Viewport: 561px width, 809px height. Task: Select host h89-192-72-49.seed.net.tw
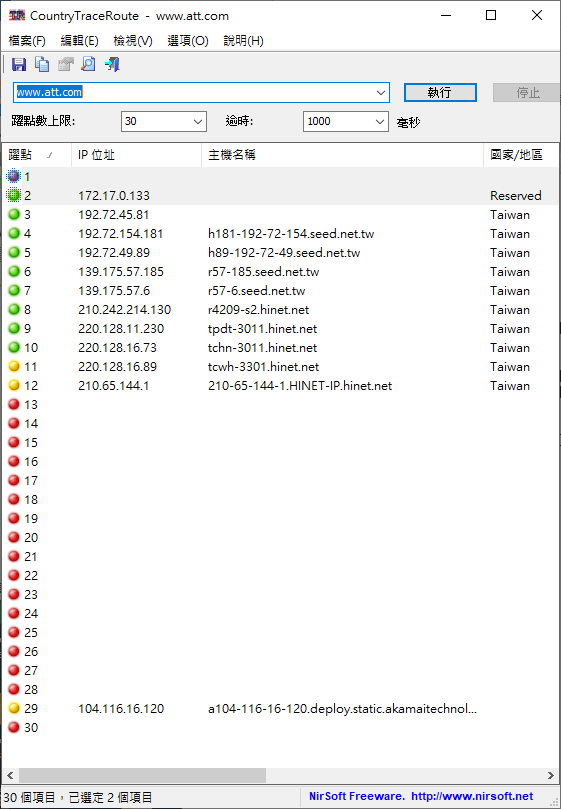tap(284, 253)
